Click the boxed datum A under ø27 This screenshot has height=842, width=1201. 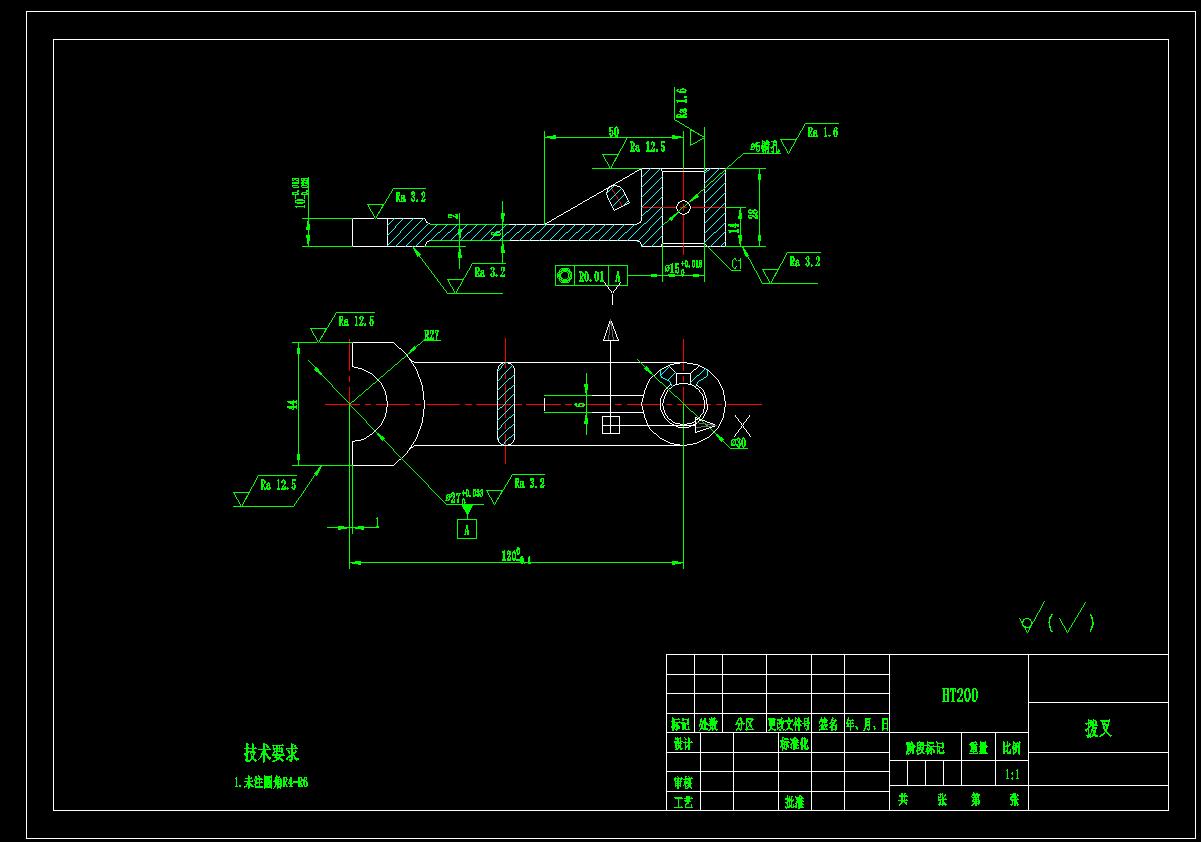467,530
